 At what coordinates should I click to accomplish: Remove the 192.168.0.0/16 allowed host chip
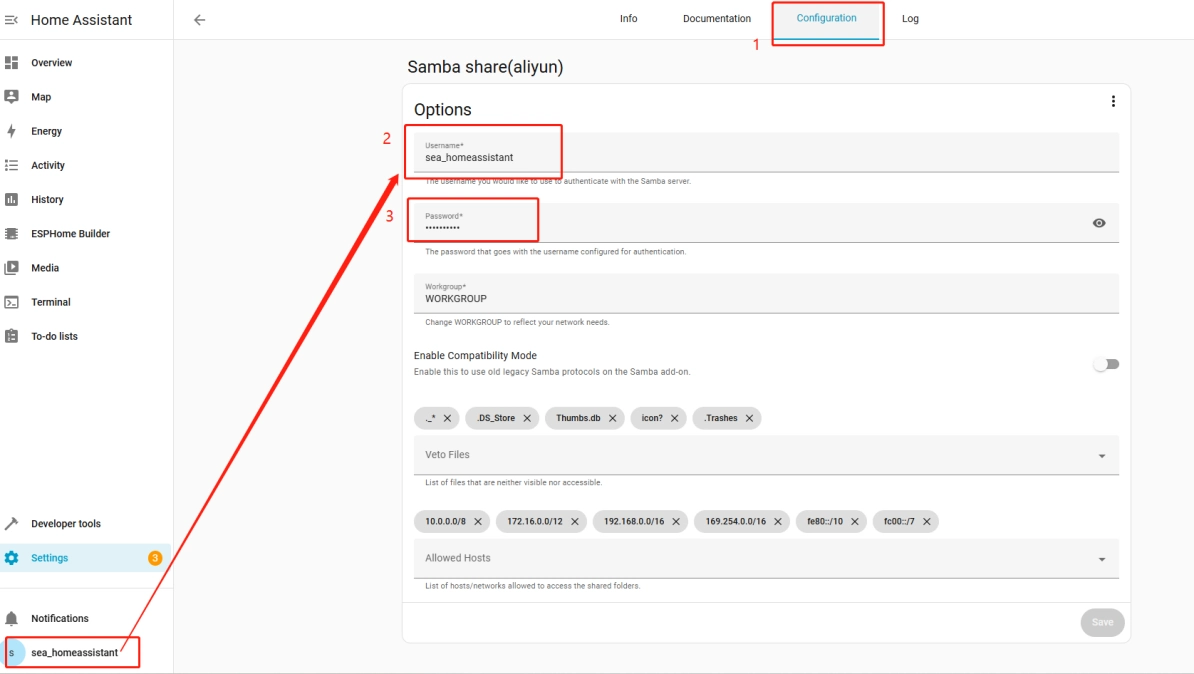tap(676, 522)
